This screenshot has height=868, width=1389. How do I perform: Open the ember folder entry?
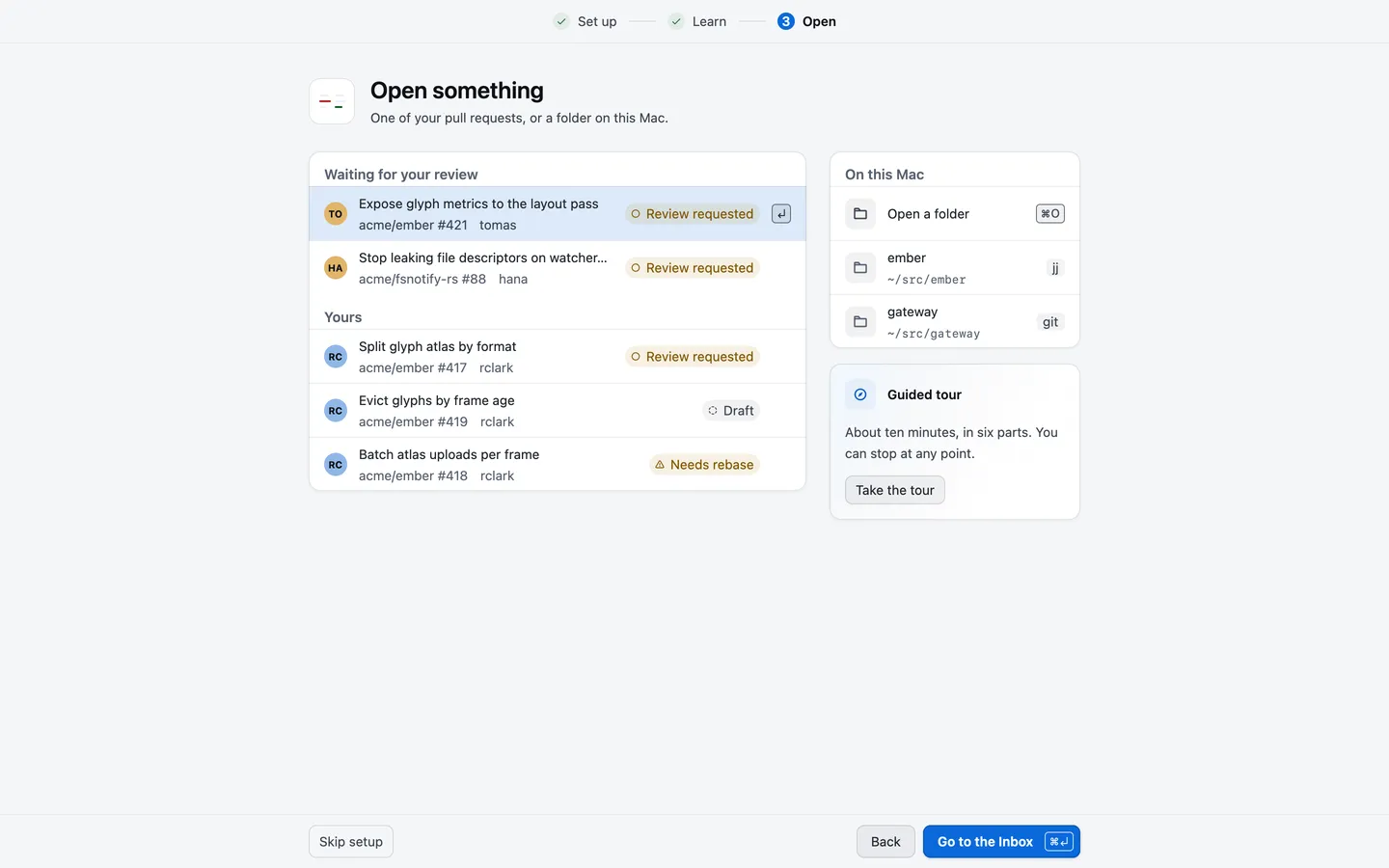(x=955, y=268)
